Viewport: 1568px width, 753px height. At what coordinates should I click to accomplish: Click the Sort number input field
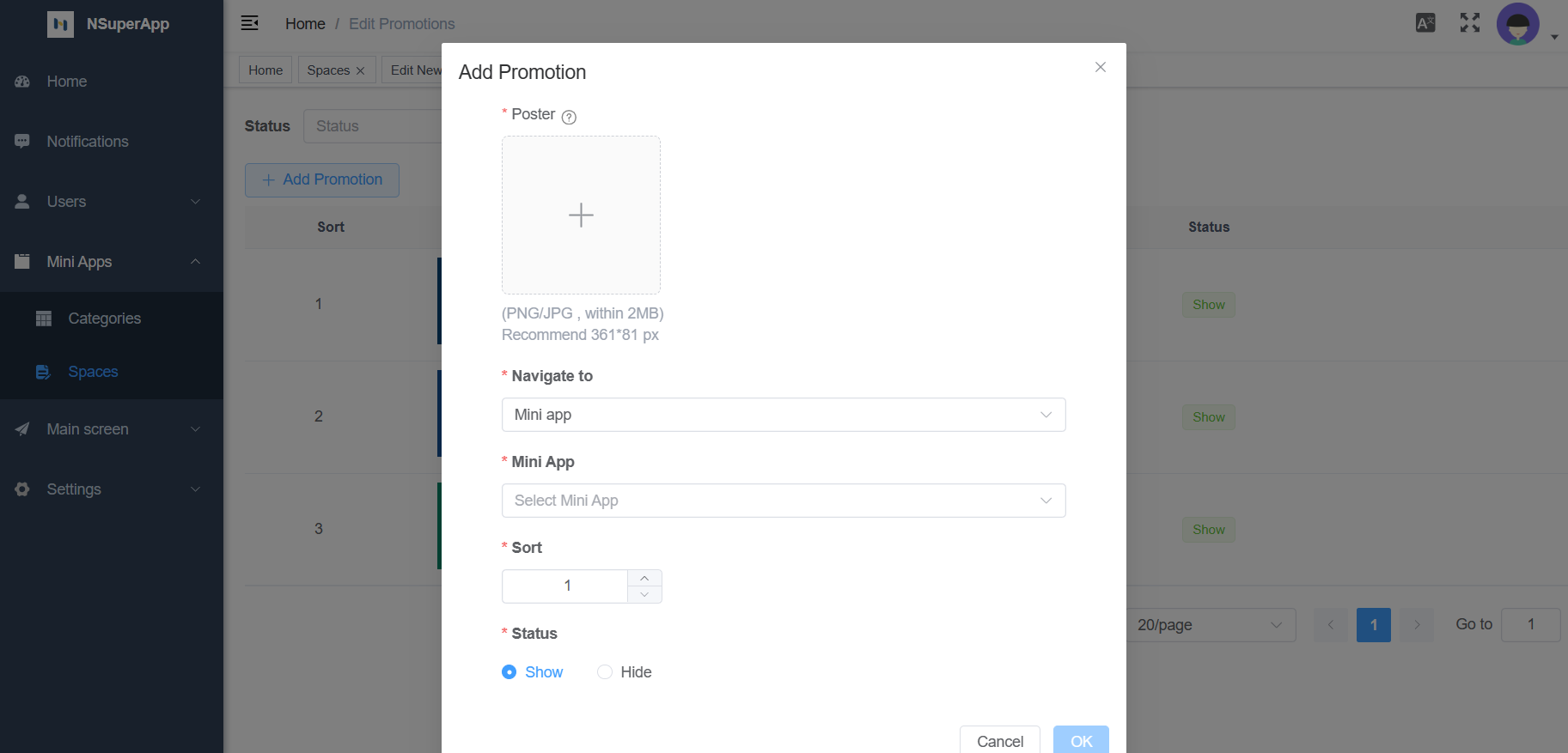566,586
